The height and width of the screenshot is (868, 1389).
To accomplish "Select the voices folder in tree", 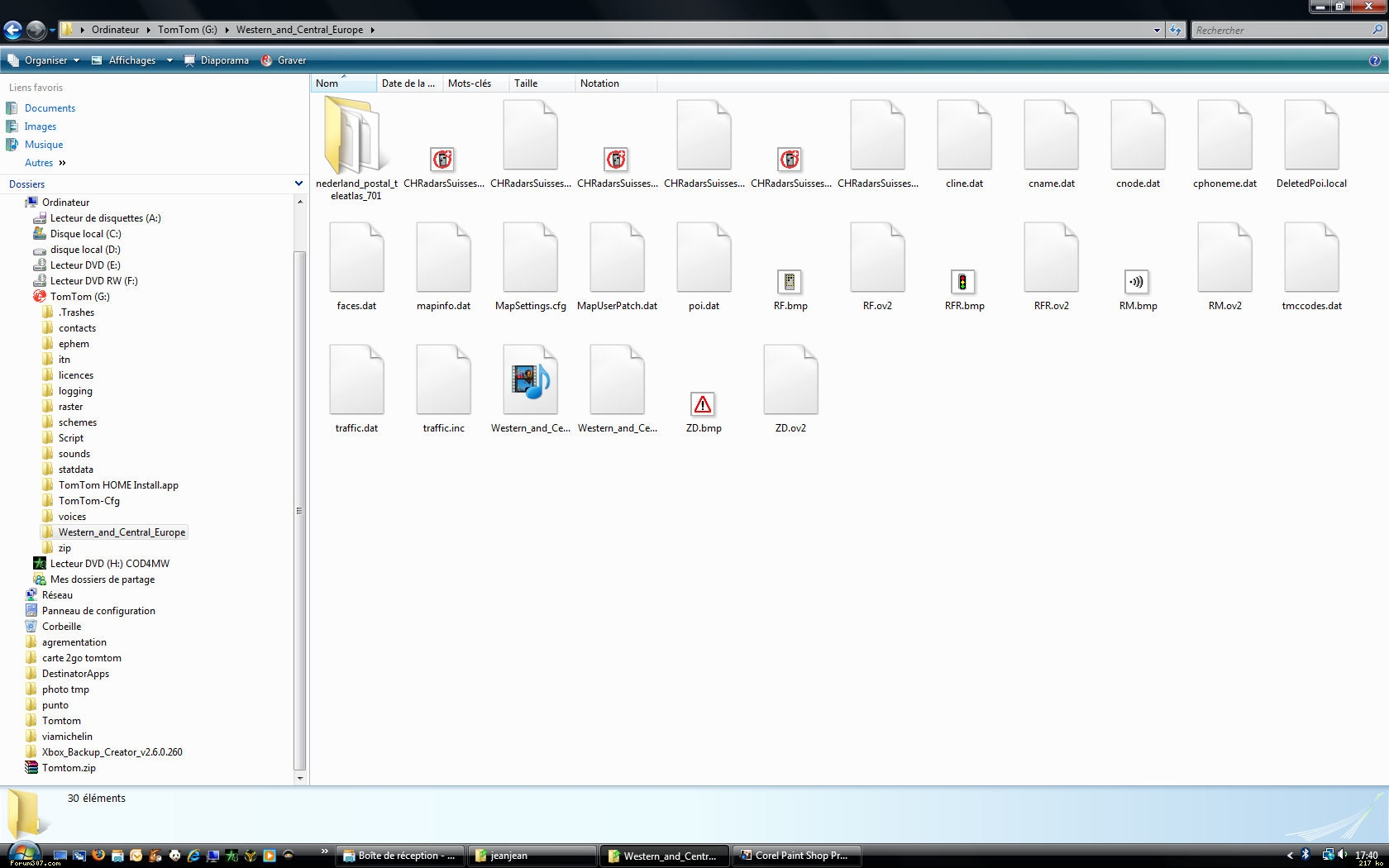I will coord(72,517).
